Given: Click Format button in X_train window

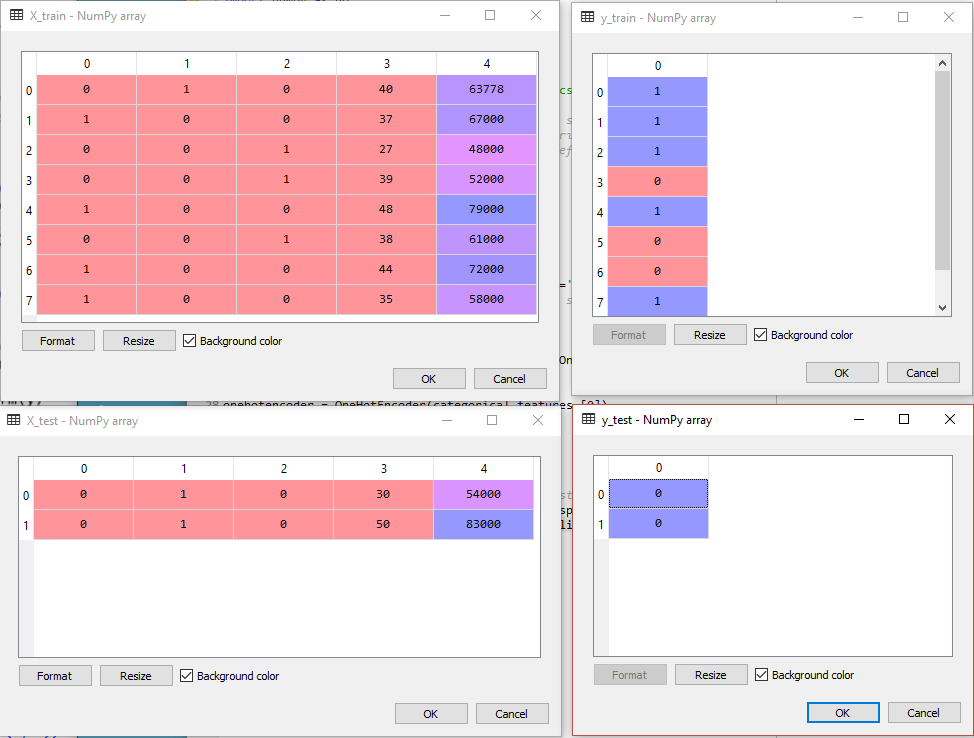Looking at the screenshot, I should 58,341.
